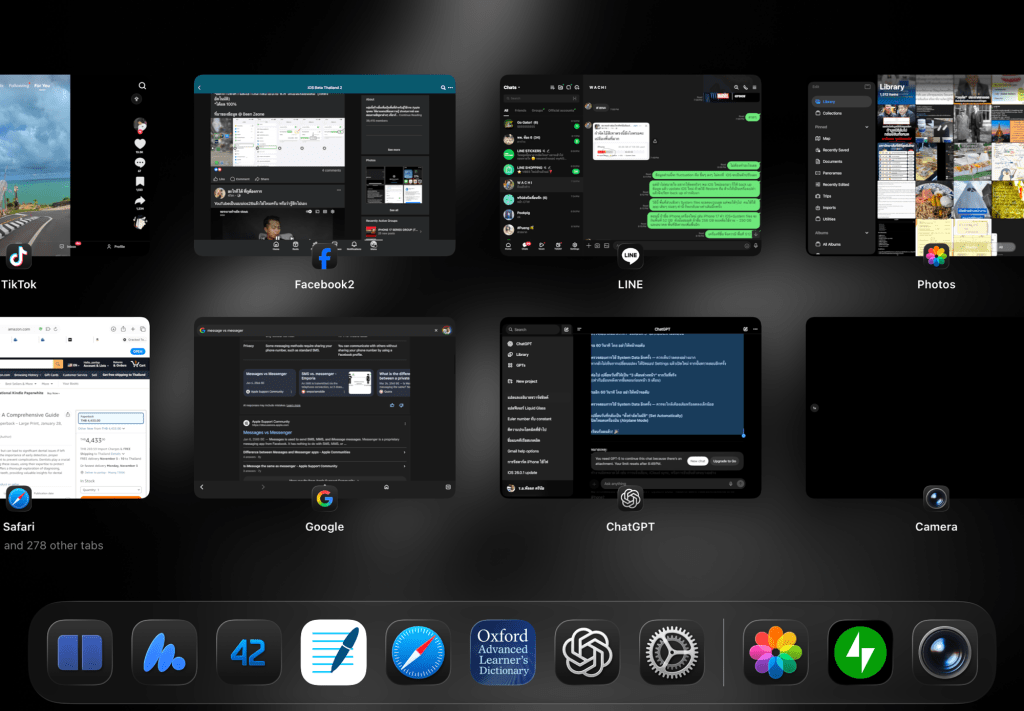Screen dimensions: 1024x711
Task: Switch to the ChatGPT conversation window preview
Action: pos(630,407)
